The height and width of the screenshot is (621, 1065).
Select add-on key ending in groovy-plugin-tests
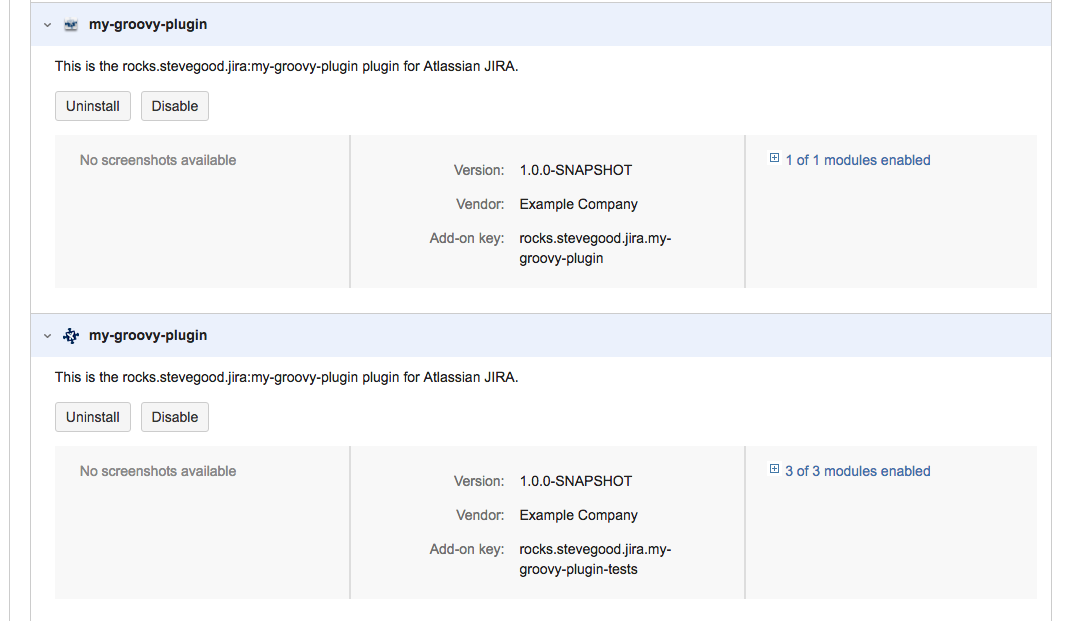point(595,559)
